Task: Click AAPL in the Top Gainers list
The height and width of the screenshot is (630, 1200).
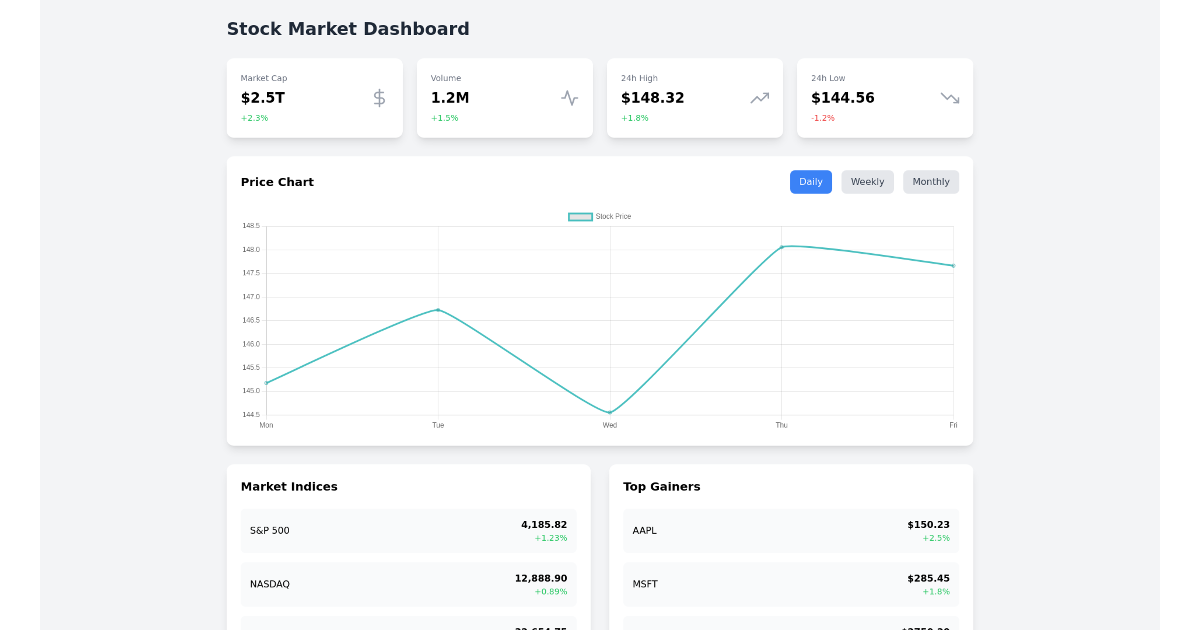Action: click(x=790, y=530)
